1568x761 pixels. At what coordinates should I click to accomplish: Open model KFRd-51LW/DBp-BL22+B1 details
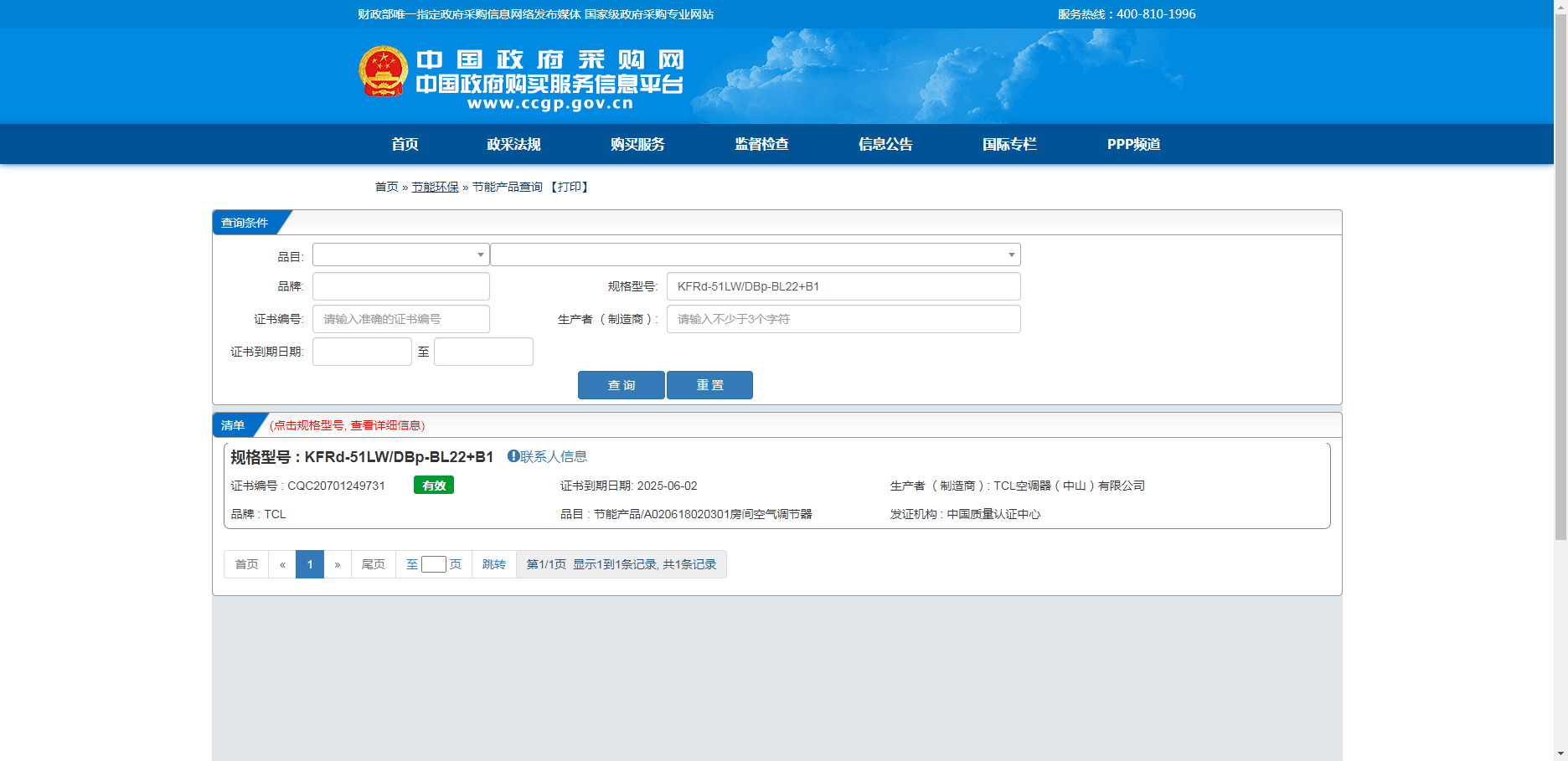point(399,457)
